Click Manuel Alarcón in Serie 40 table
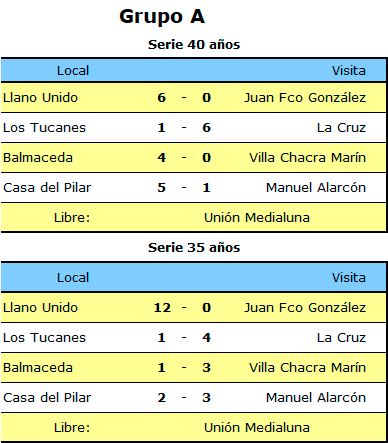 tap(316, 188)
